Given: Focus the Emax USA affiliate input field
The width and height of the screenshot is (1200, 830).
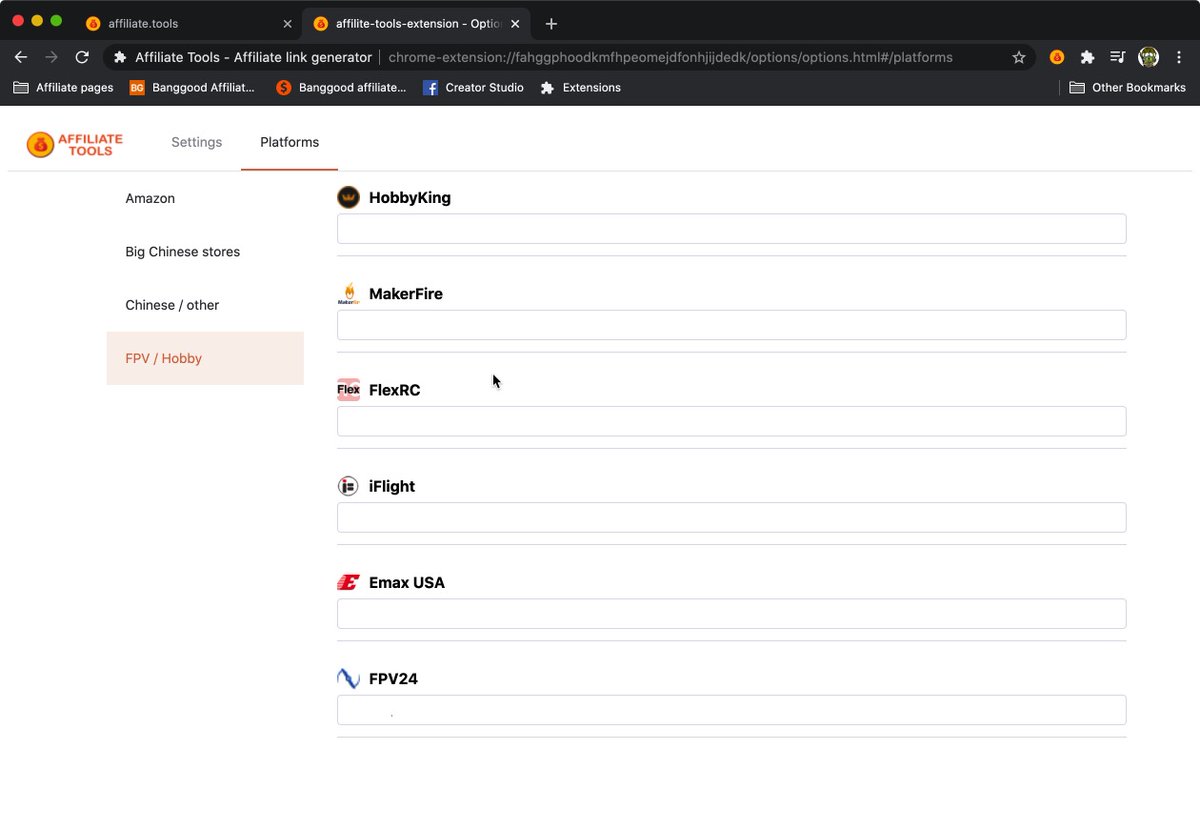Looking at the screenshot, I should point(731,613).
